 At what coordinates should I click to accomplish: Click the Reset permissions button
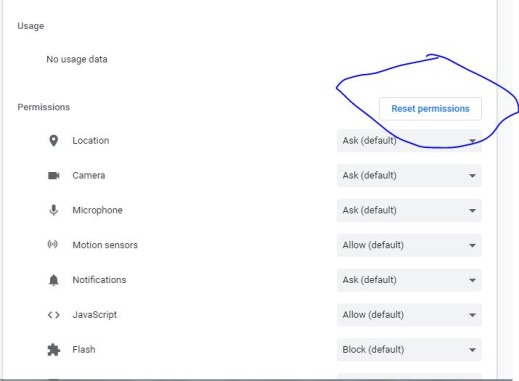coord(430,109)
